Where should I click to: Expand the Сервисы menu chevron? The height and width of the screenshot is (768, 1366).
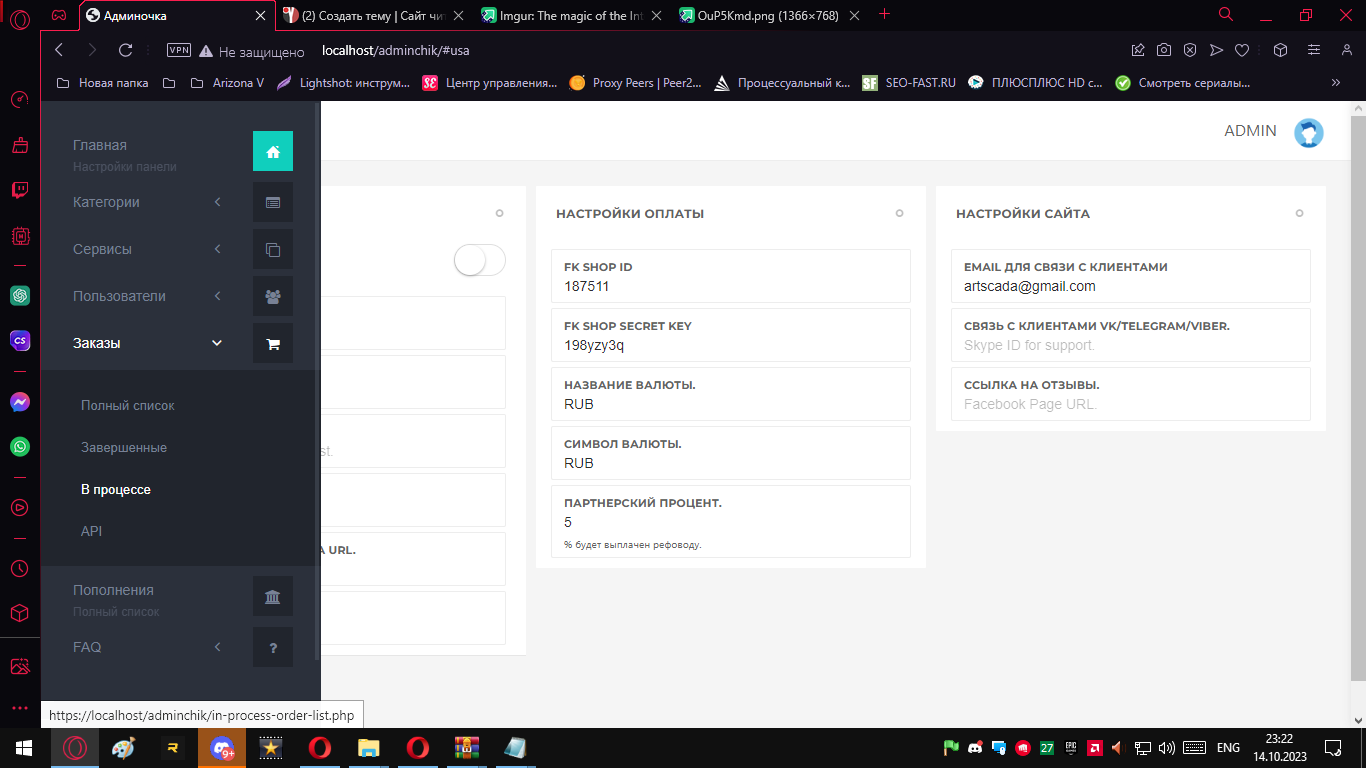point(218,249)
